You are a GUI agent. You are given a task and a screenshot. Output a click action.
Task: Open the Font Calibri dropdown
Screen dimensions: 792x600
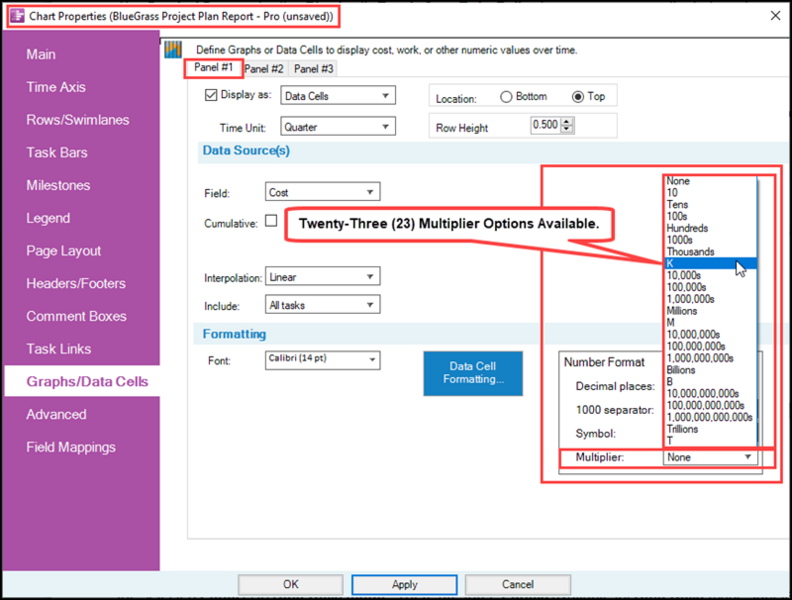(x=322, y=360)
